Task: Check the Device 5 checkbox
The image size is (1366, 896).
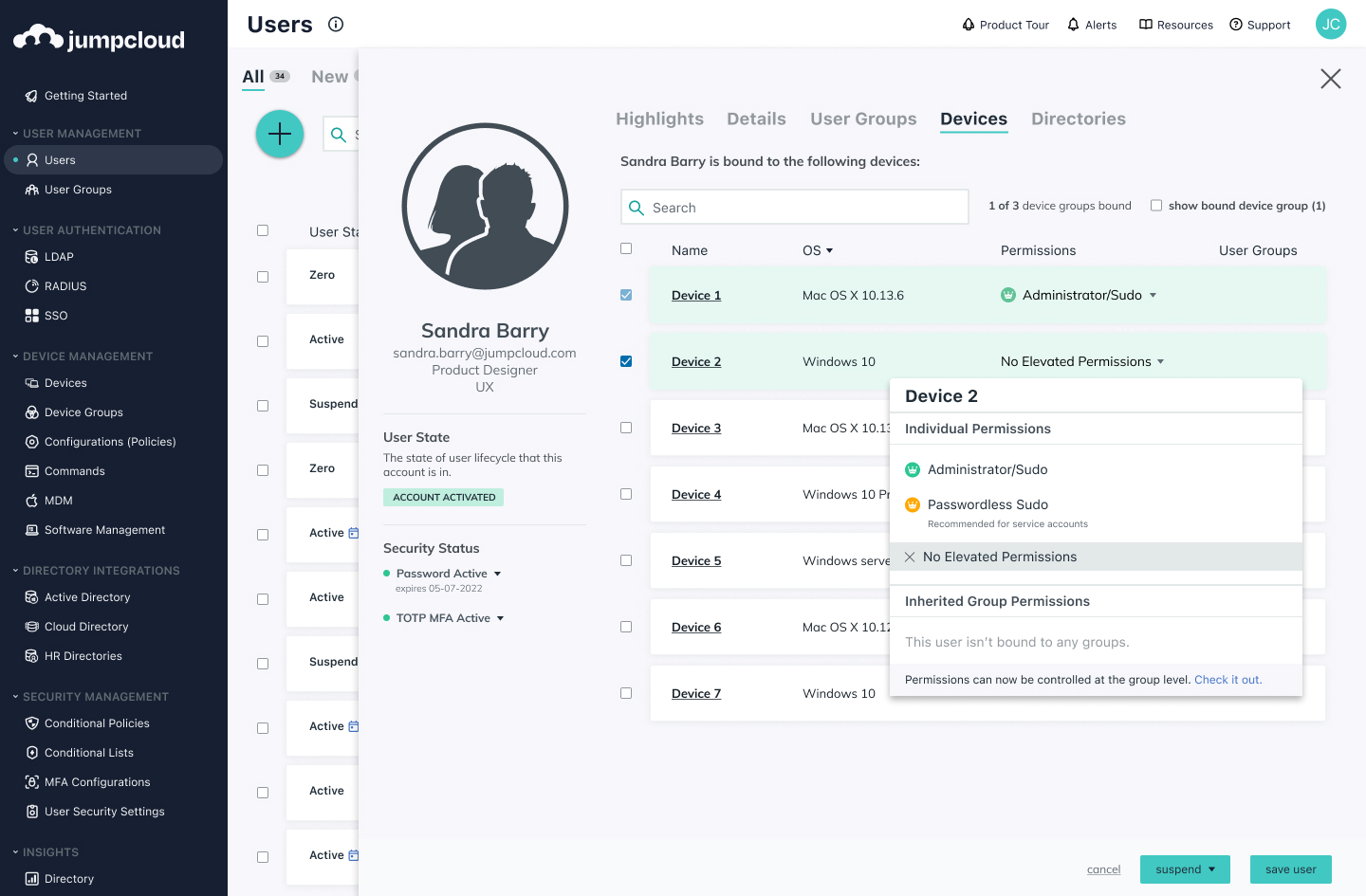Action: pos(626,560)
